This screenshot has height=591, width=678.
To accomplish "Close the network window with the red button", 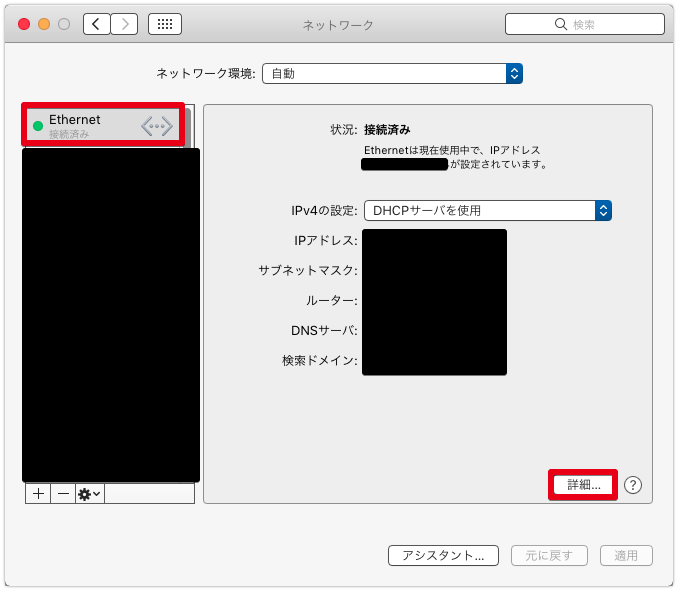I will point(24,24).
